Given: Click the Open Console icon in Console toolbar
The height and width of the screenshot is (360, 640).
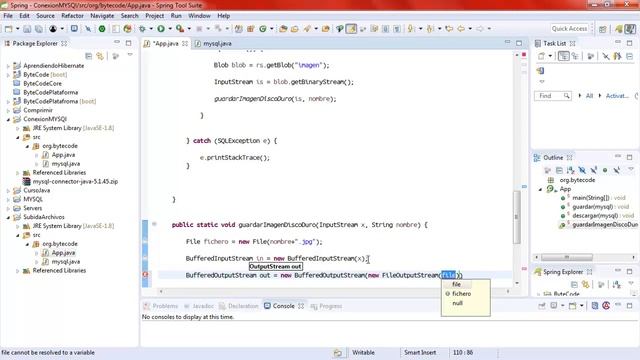Looking at the screenshot, I should [573, 306].
